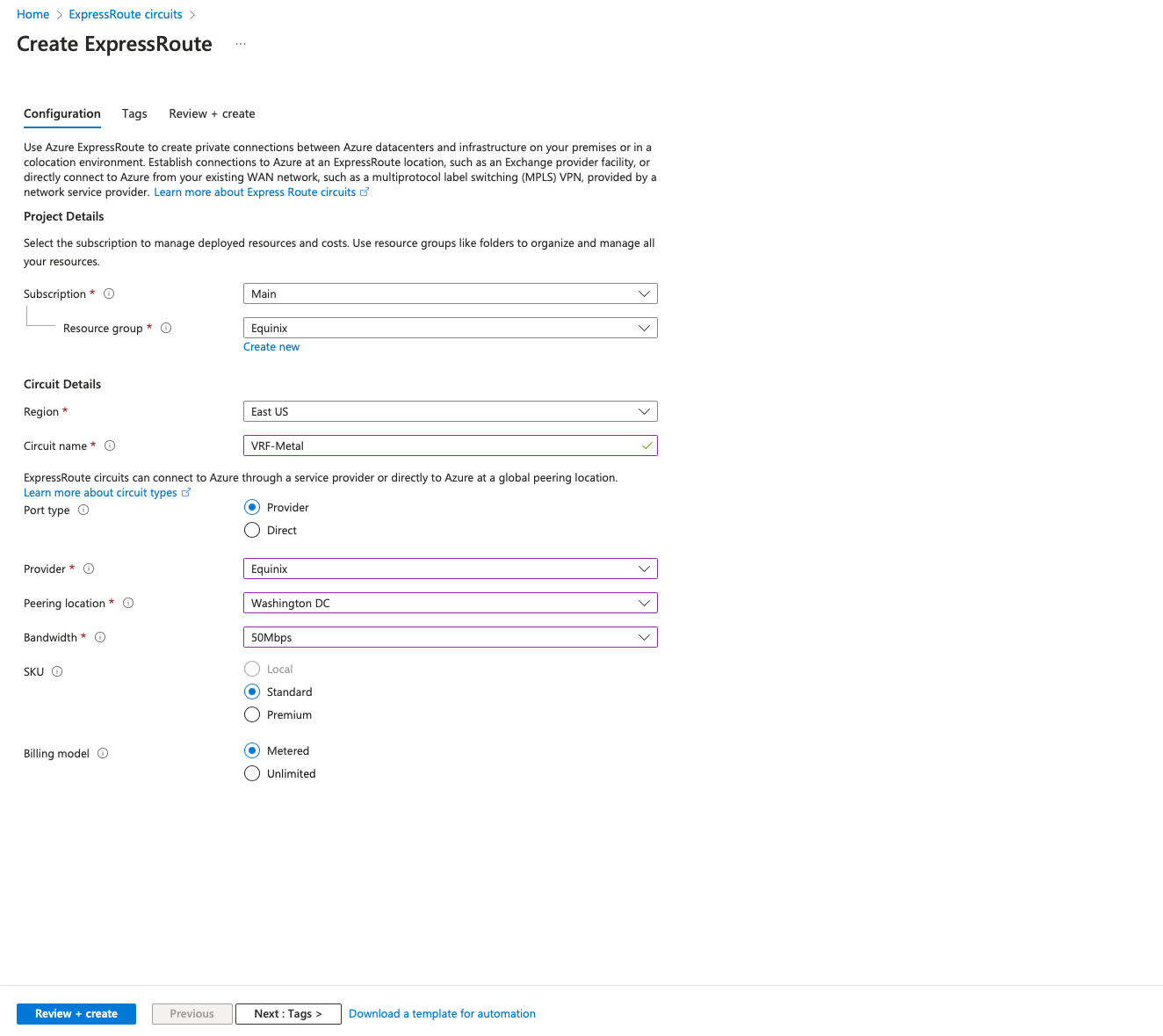Click Peering location info icon
The height and width of the screenshot is (1036, 1163).
[x=128, y=603]
